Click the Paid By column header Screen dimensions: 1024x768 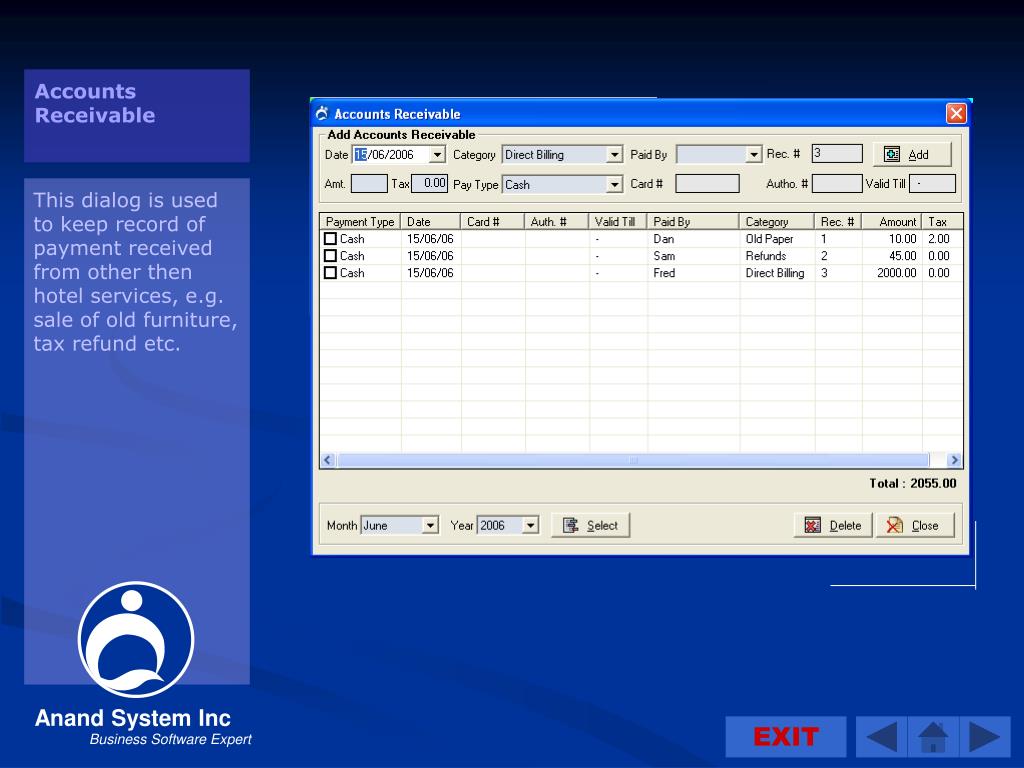point(693,221)
